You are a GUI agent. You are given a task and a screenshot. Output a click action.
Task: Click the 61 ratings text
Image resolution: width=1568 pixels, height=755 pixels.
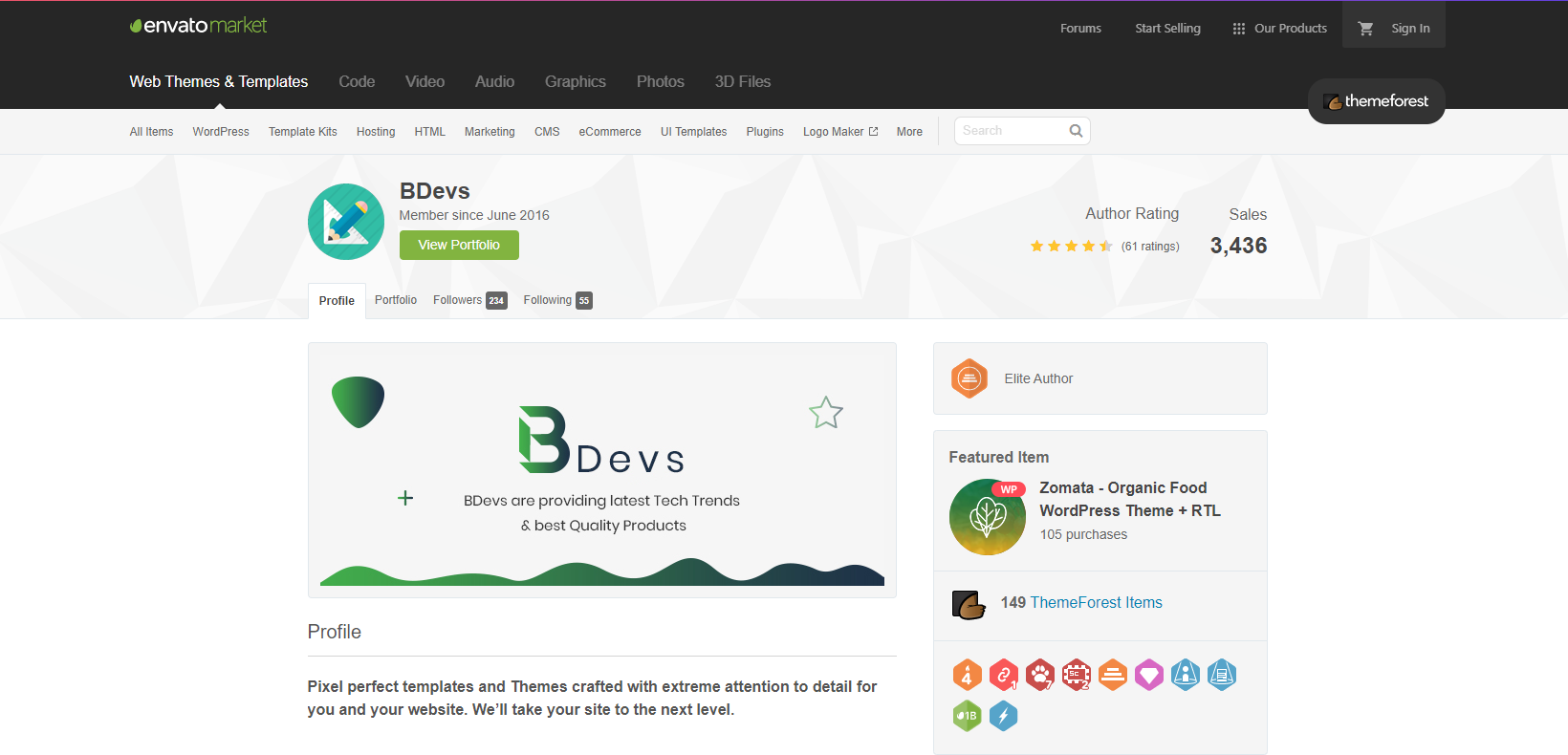point(1150,247)
